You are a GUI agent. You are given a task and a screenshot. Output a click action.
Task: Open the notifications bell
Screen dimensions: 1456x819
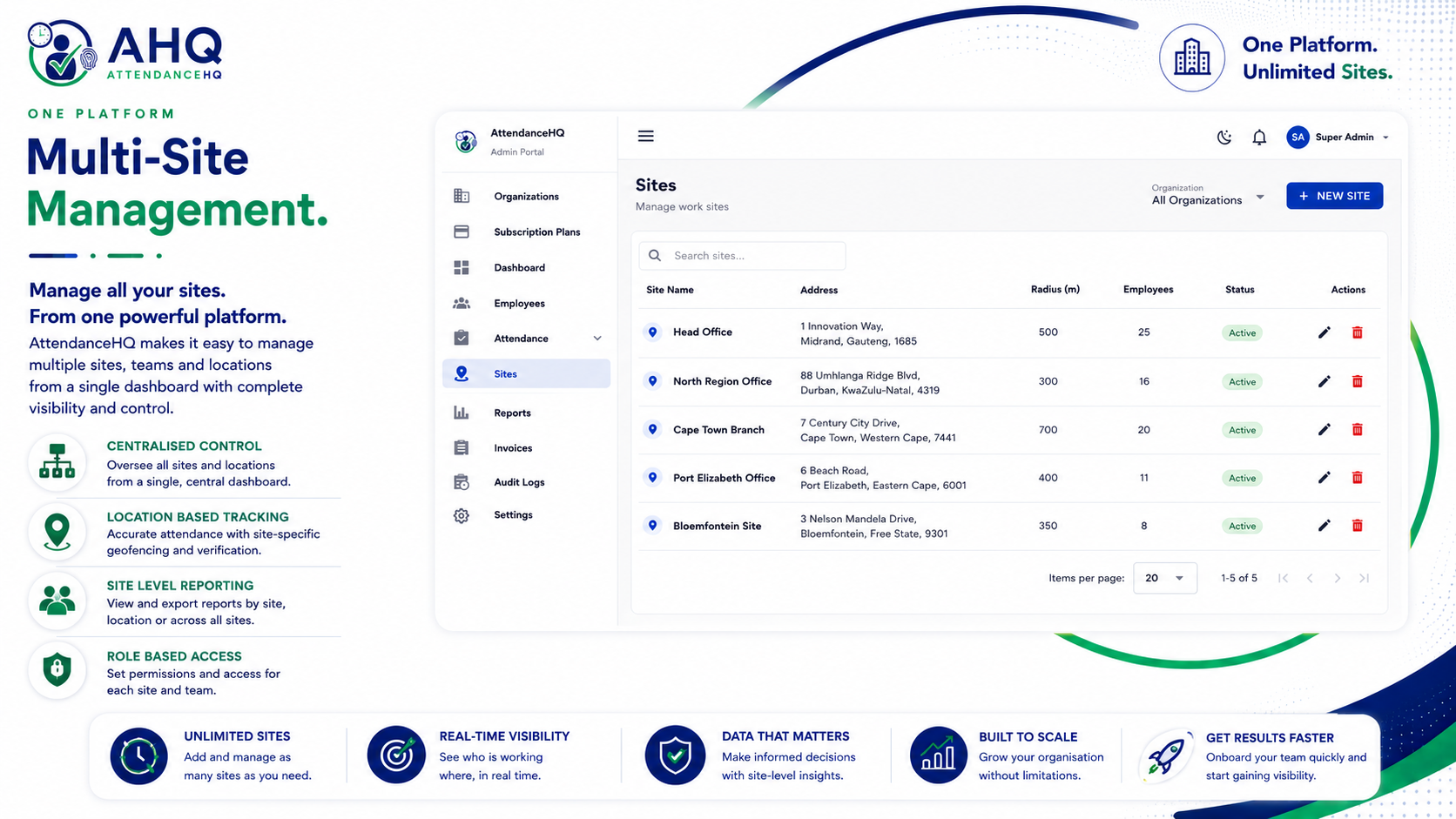point(1259,138)
